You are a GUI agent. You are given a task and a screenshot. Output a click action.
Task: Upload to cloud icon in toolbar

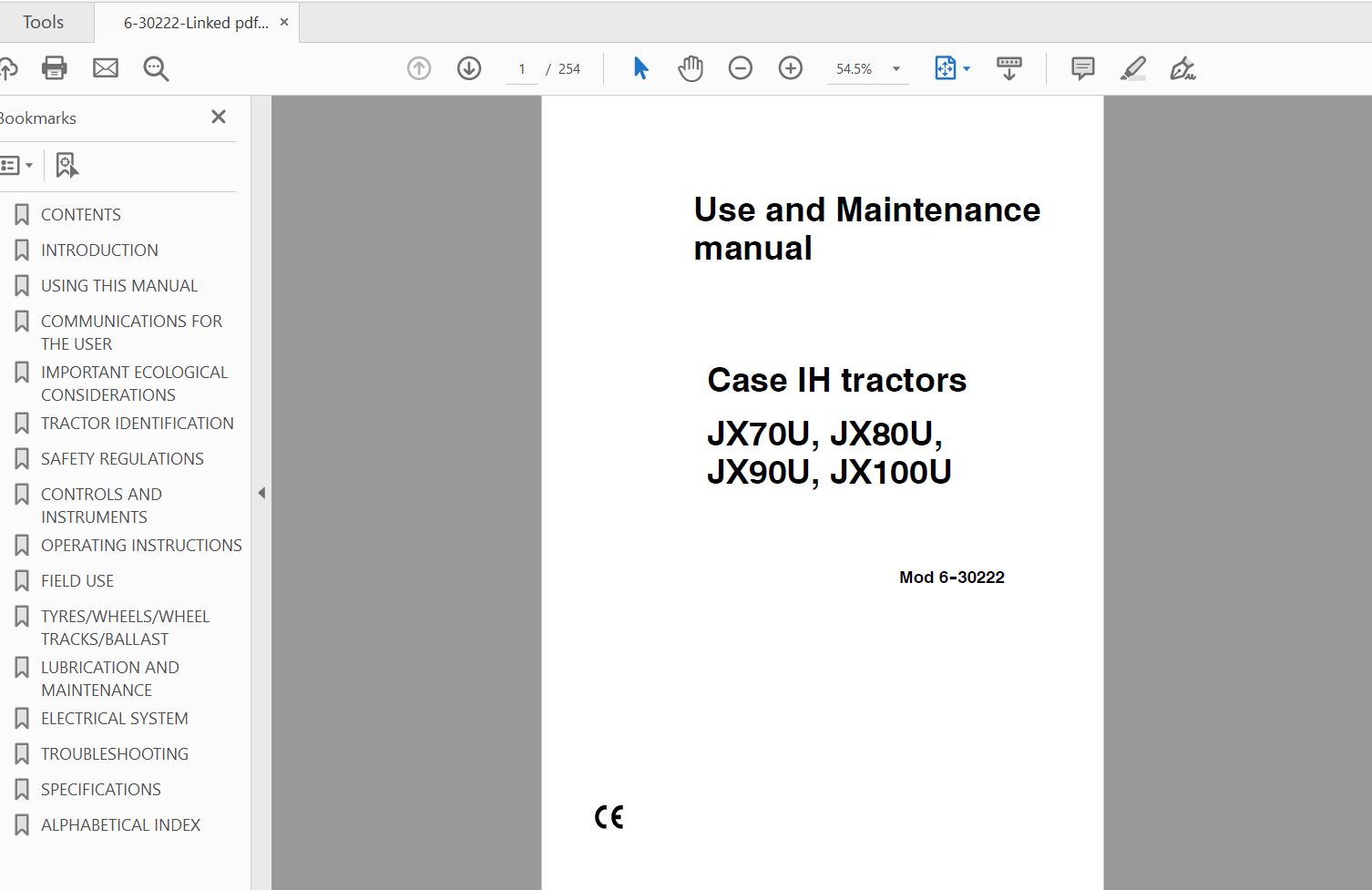tap(7, 68)
